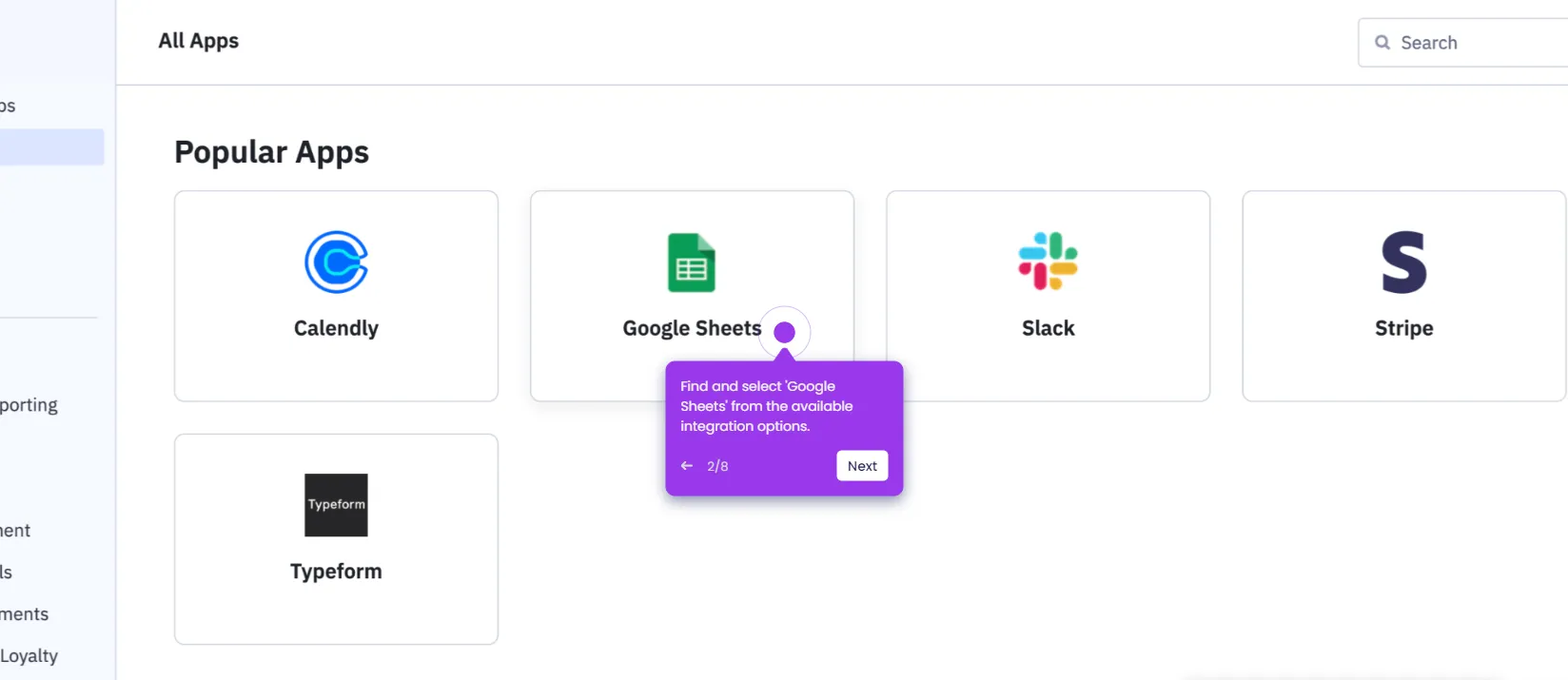
Task: Open the sidebar item ending in 'porting'
Action: click(29, 405)
